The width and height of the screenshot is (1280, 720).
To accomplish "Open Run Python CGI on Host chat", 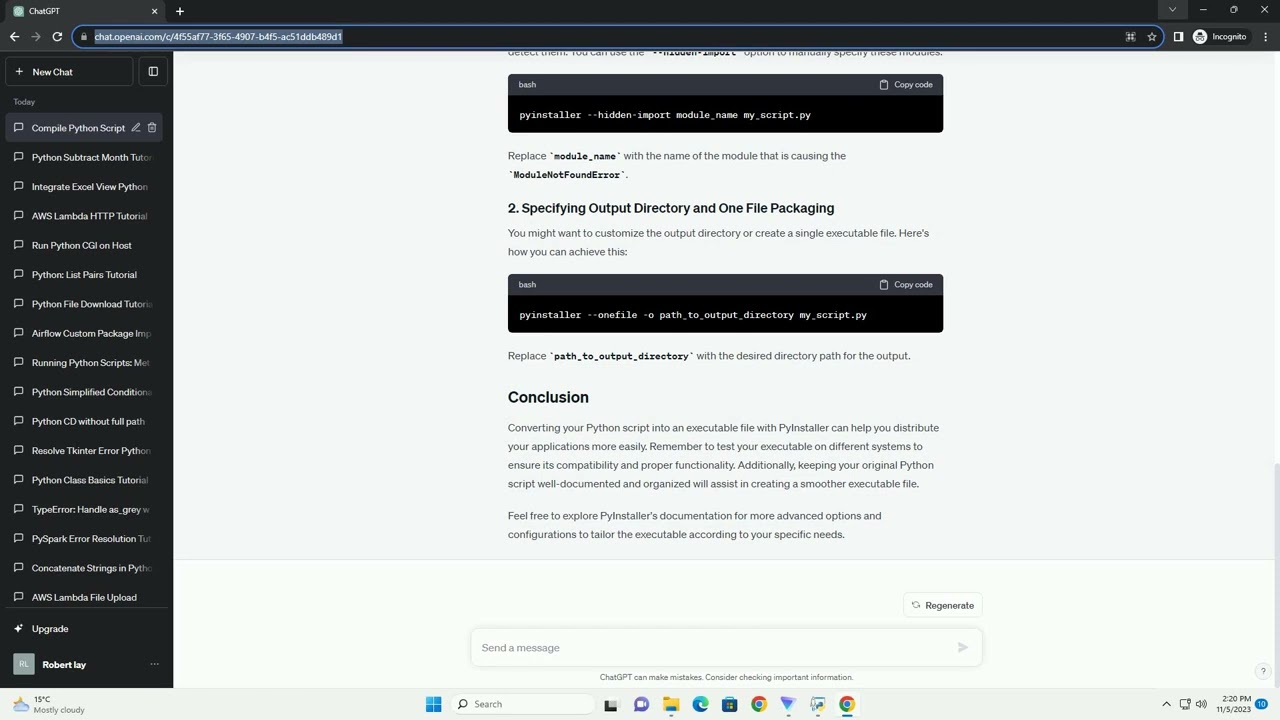I will click(x=86, y=245).
